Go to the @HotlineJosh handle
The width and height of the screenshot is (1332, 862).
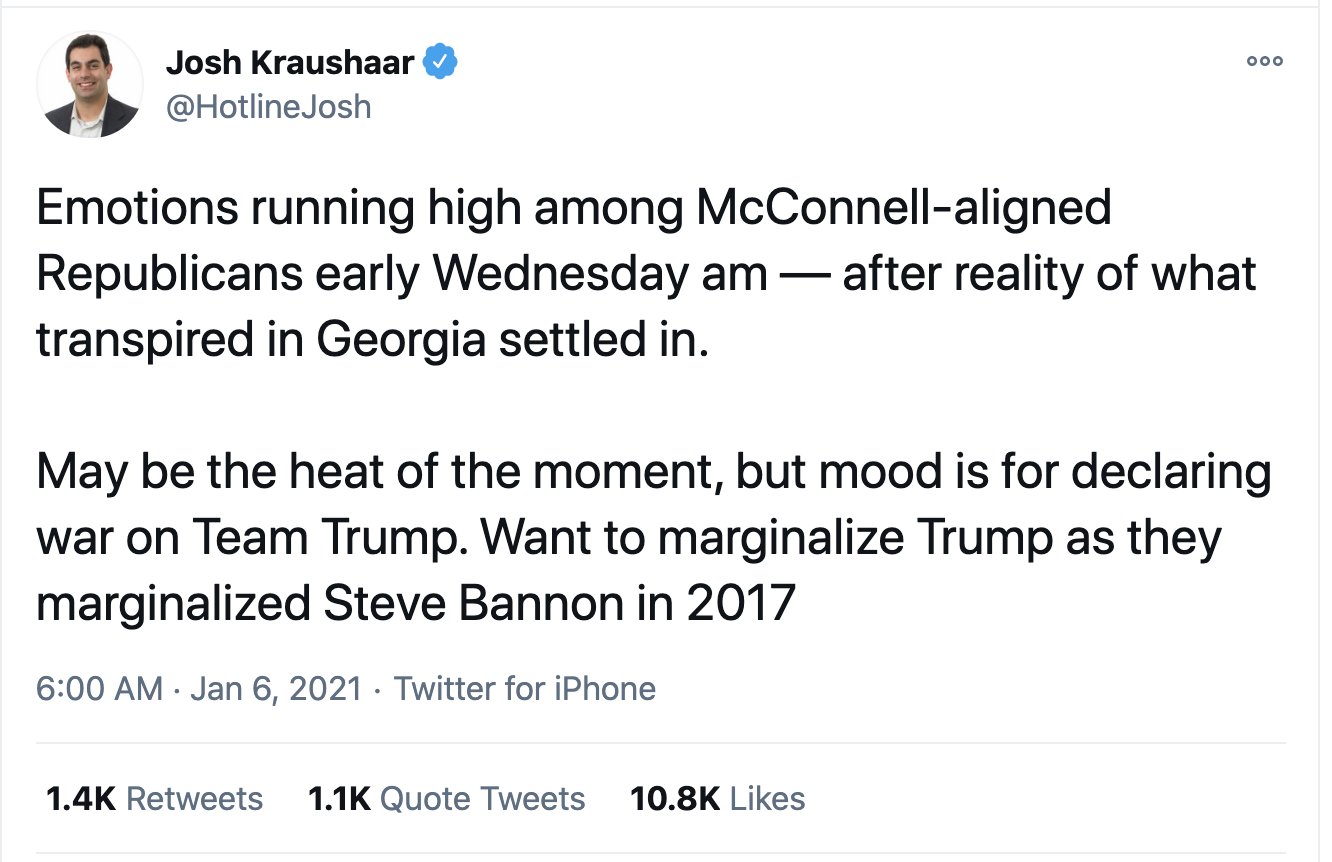268,106
